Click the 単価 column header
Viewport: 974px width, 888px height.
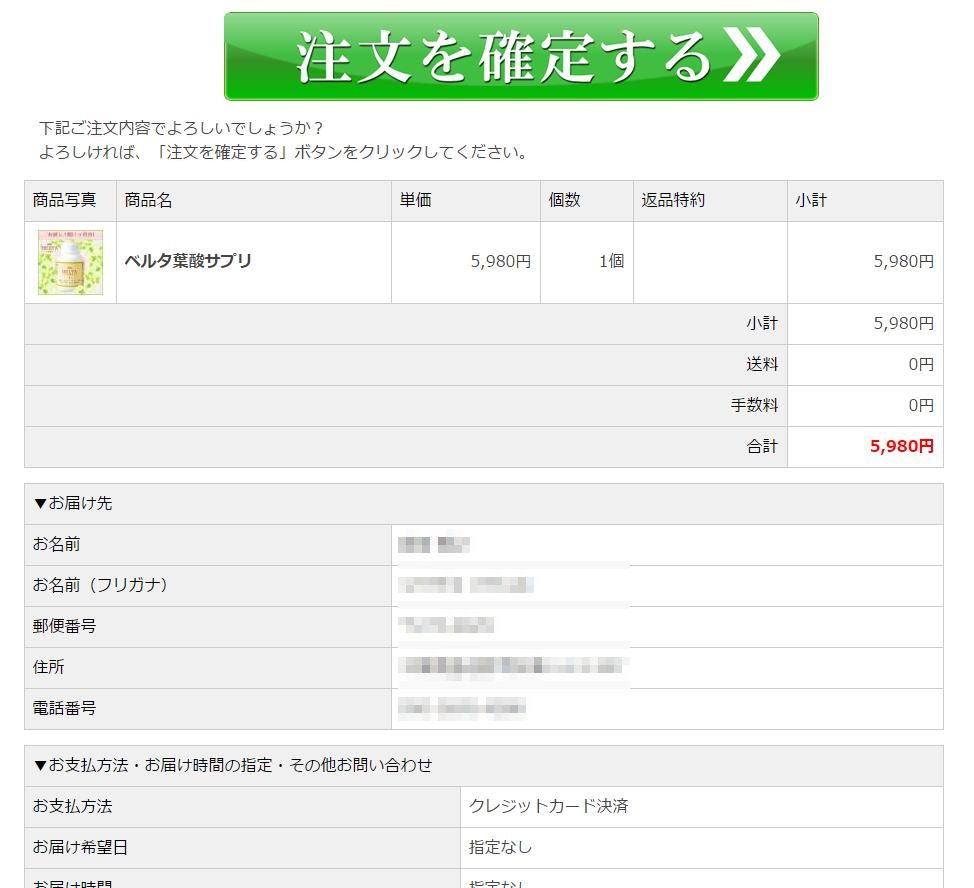click(x=416, y=201)
